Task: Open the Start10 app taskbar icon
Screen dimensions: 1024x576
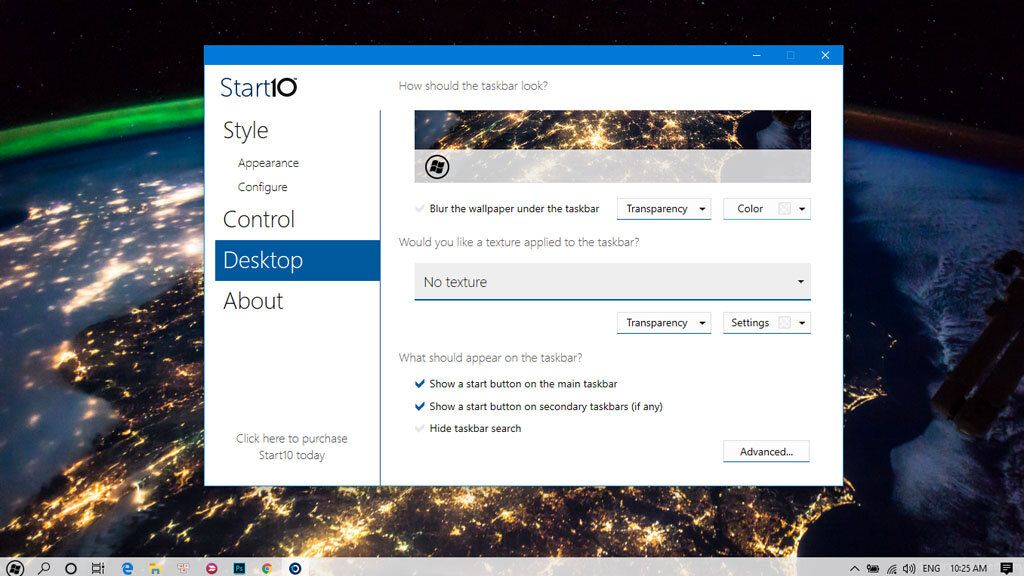Action: click(x=295, y=568)
